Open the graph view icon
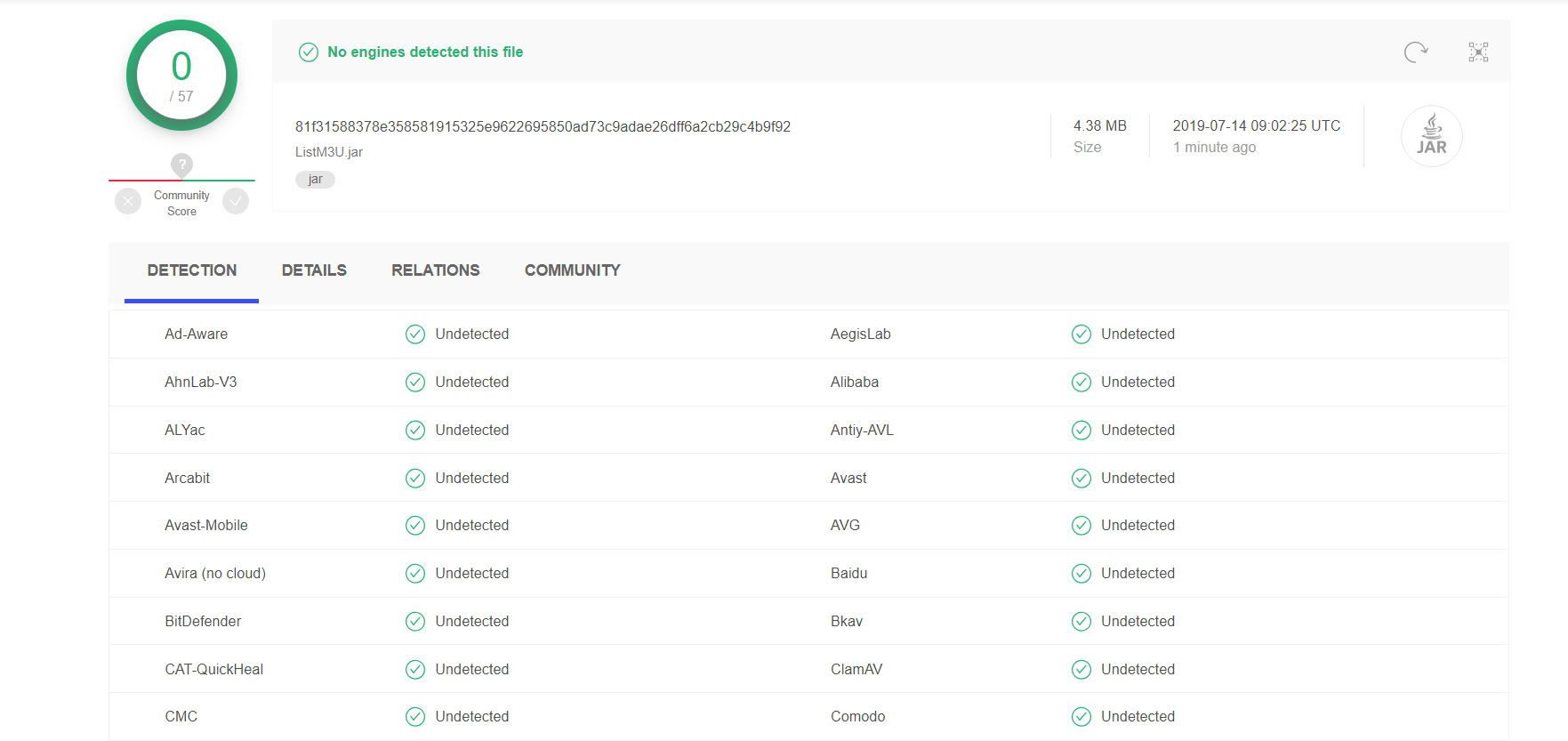This screenshot has width=1568, height=741. 1478,52
